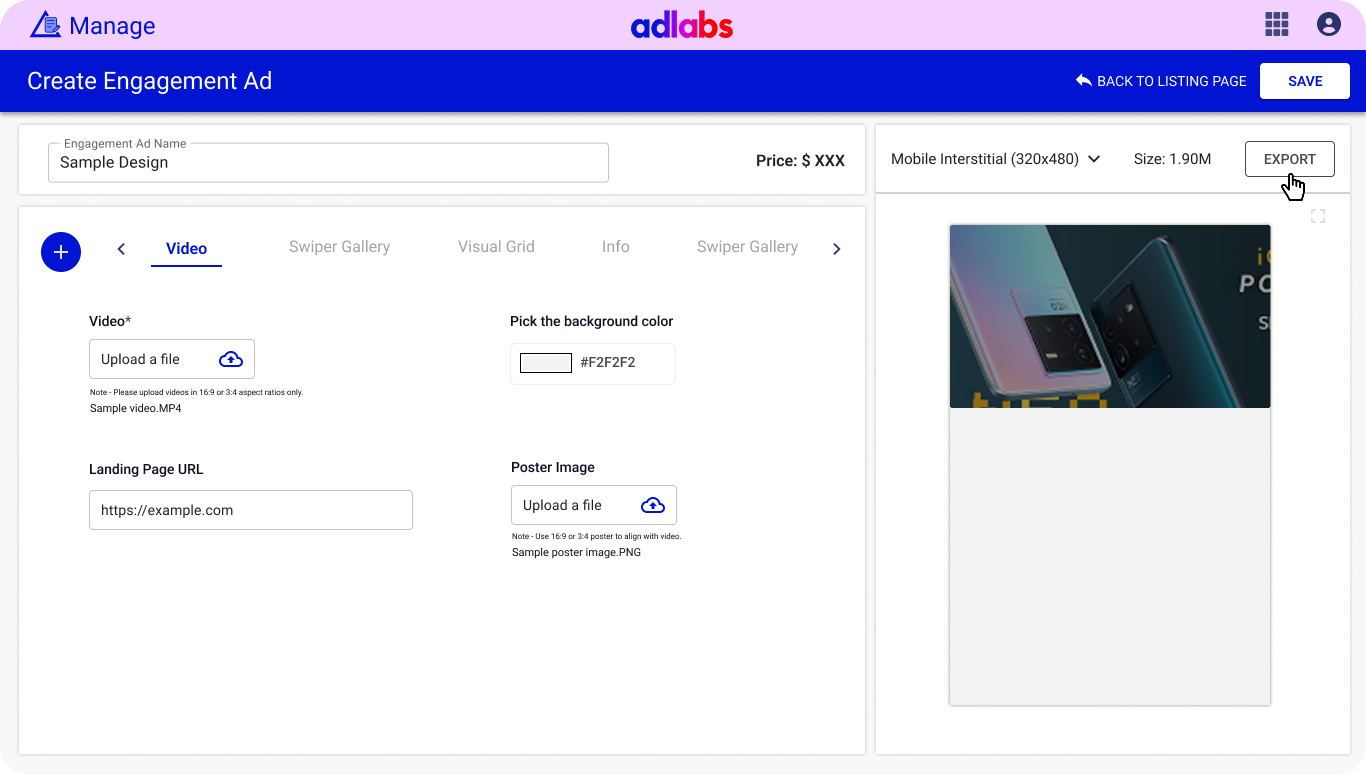Click the EXPORT button
1366x775 pixels.
point(1289,159)
